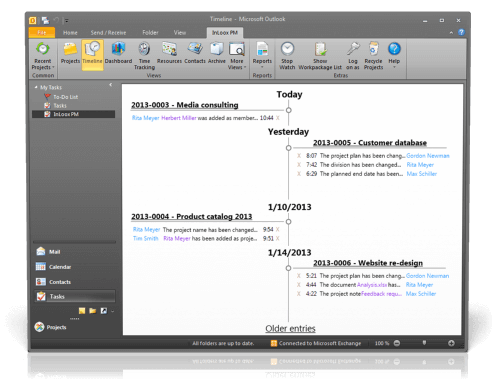Viewport: 495px width, 380px height.
Task: Remove the 9:54 project name entry
Action: pos(277,229)
